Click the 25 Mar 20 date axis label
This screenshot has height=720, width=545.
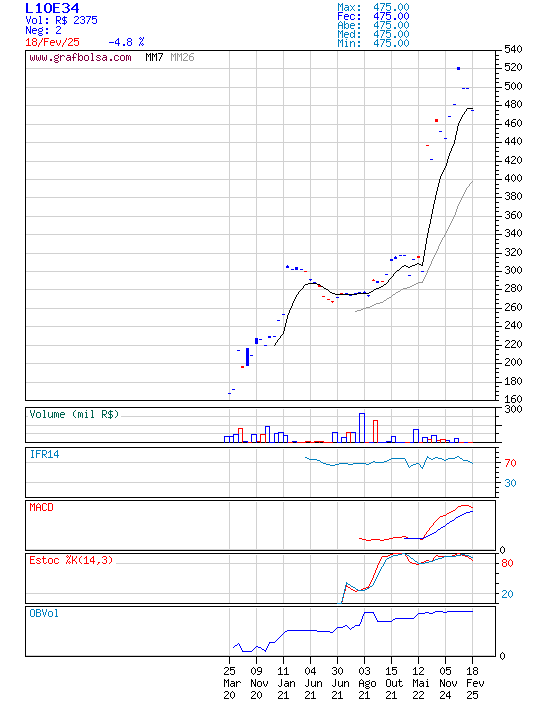231,683
